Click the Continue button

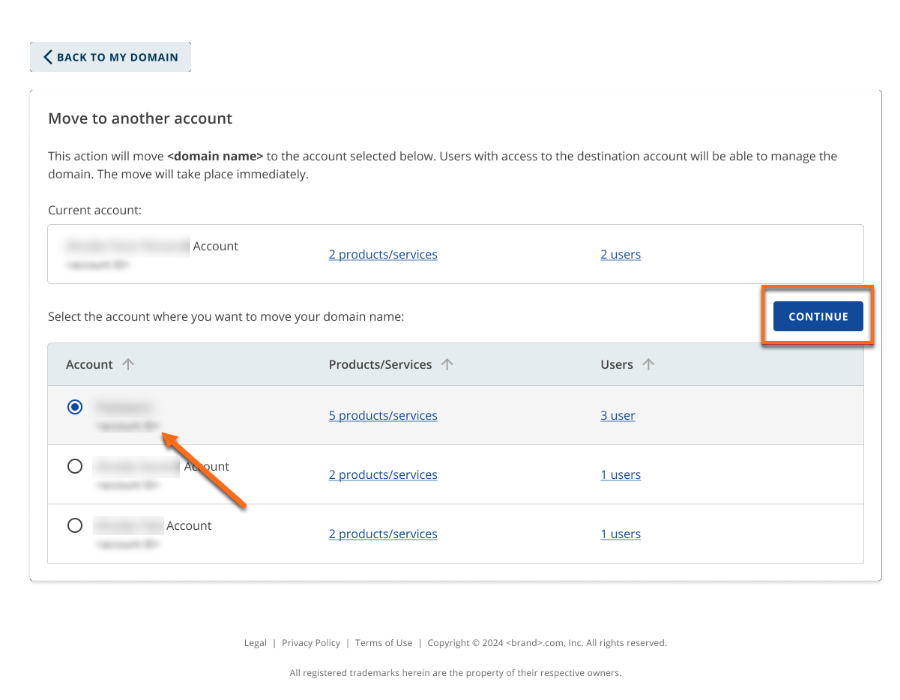817,316
